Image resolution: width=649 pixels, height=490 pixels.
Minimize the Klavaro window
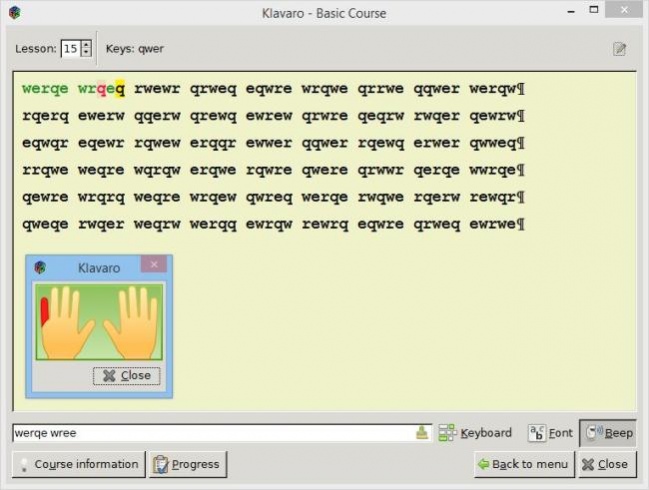[x=571, y=11]
